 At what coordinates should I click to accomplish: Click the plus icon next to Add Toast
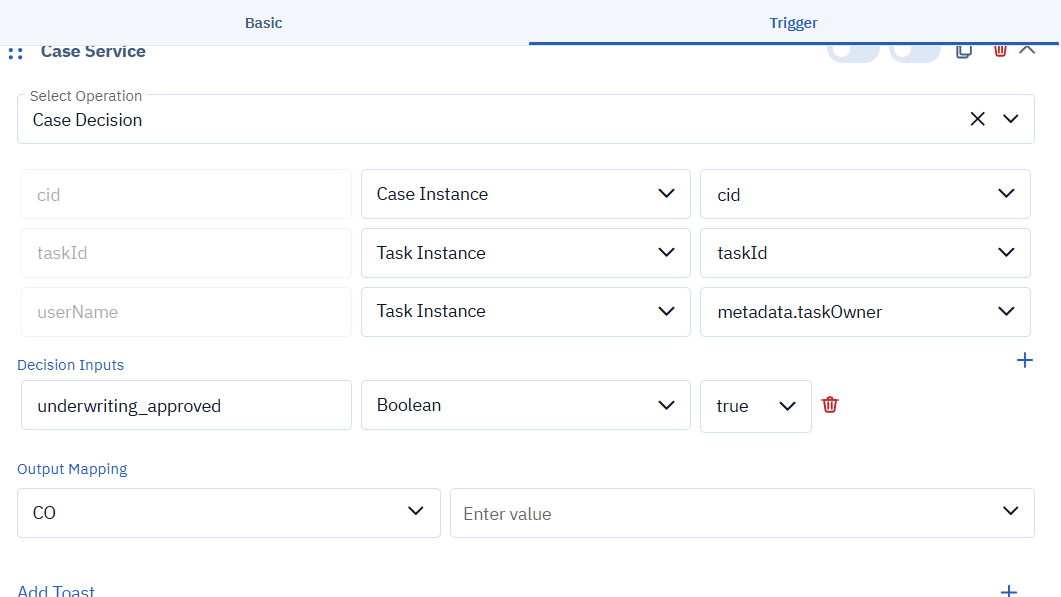pyautogui.click(x=1009, y=591)
